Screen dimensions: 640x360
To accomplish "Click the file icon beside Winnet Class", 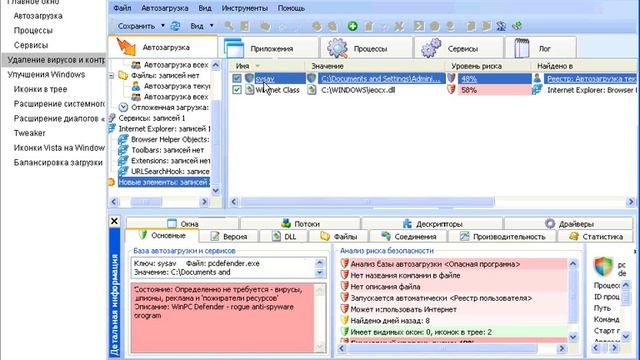I will (x=249, y=90).
